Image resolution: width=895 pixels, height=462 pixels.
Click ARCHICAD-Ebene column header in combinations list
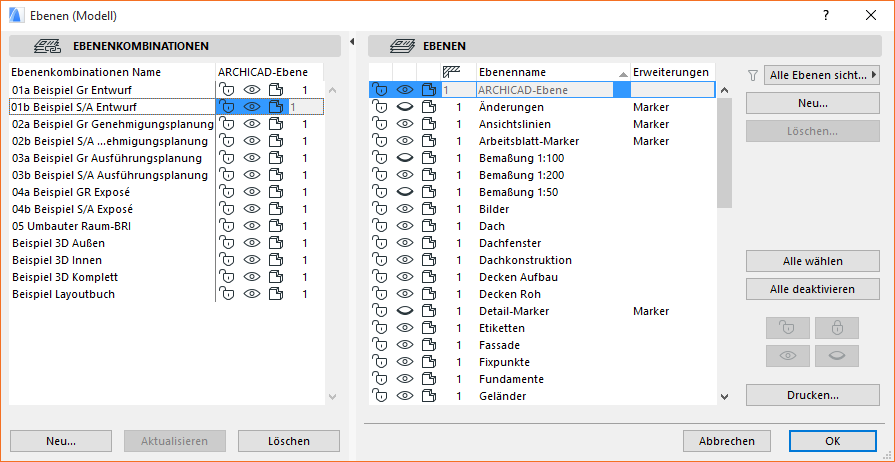click(269, 72)
